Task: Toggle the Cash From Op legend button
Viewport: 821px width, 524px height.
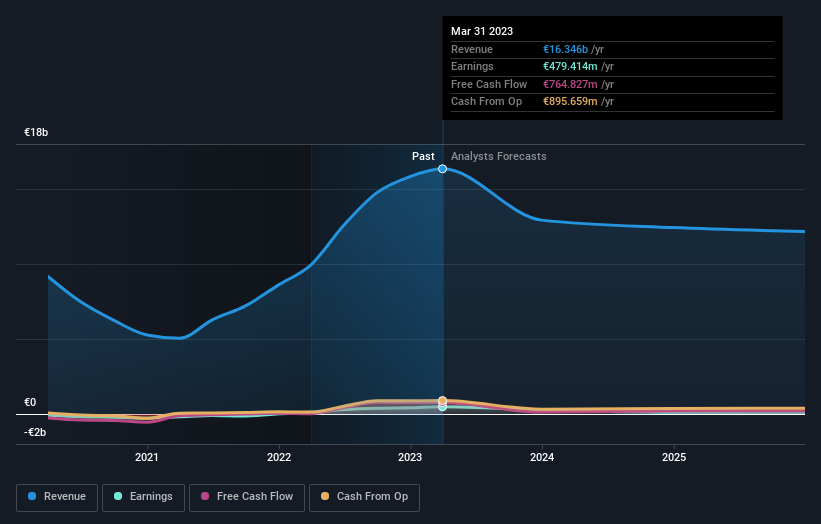Action: click(x=364, y=497)
